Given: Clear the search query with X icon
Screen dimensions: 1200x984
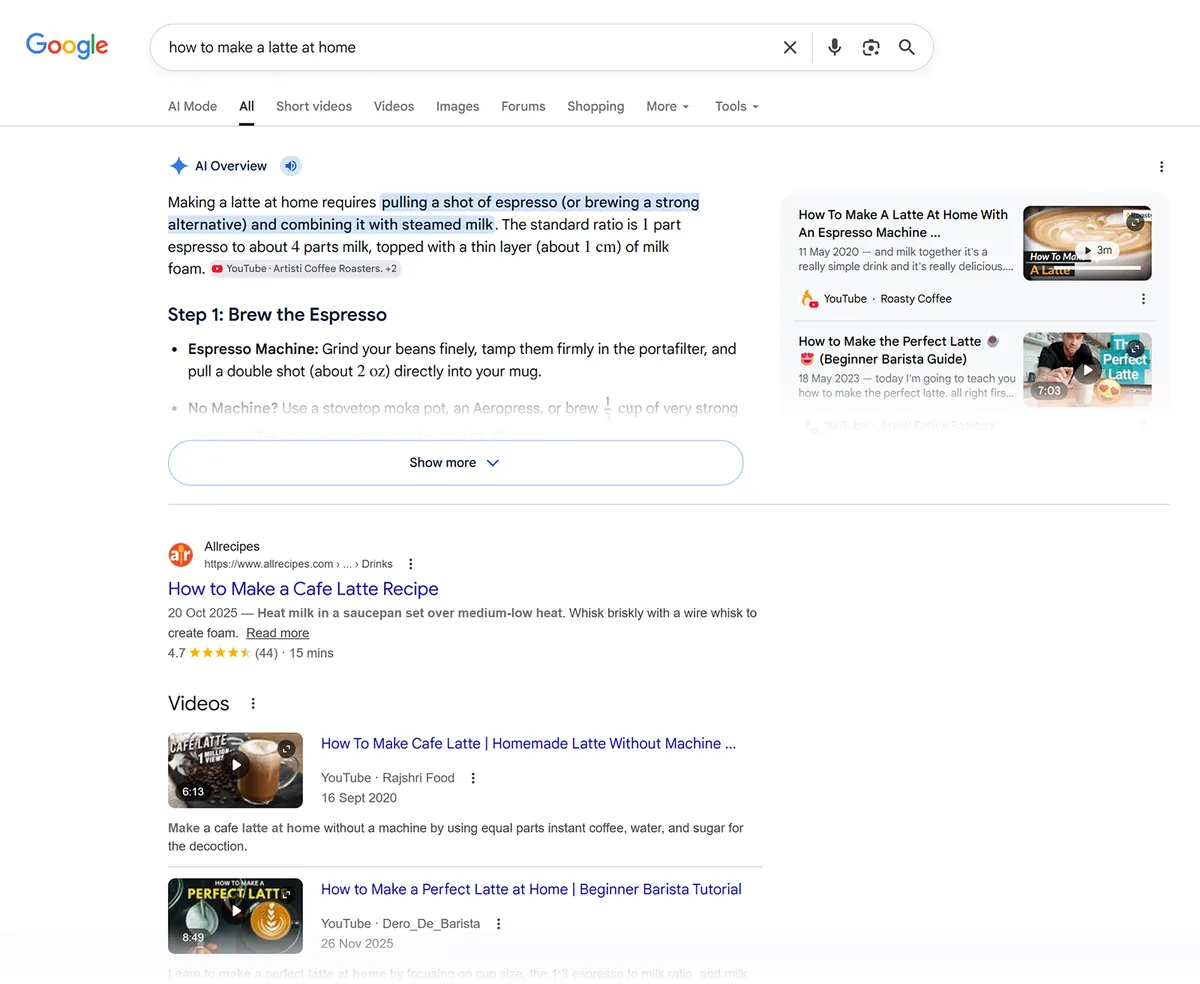Looking at the screenshot, I should click(x=790, y=47).
